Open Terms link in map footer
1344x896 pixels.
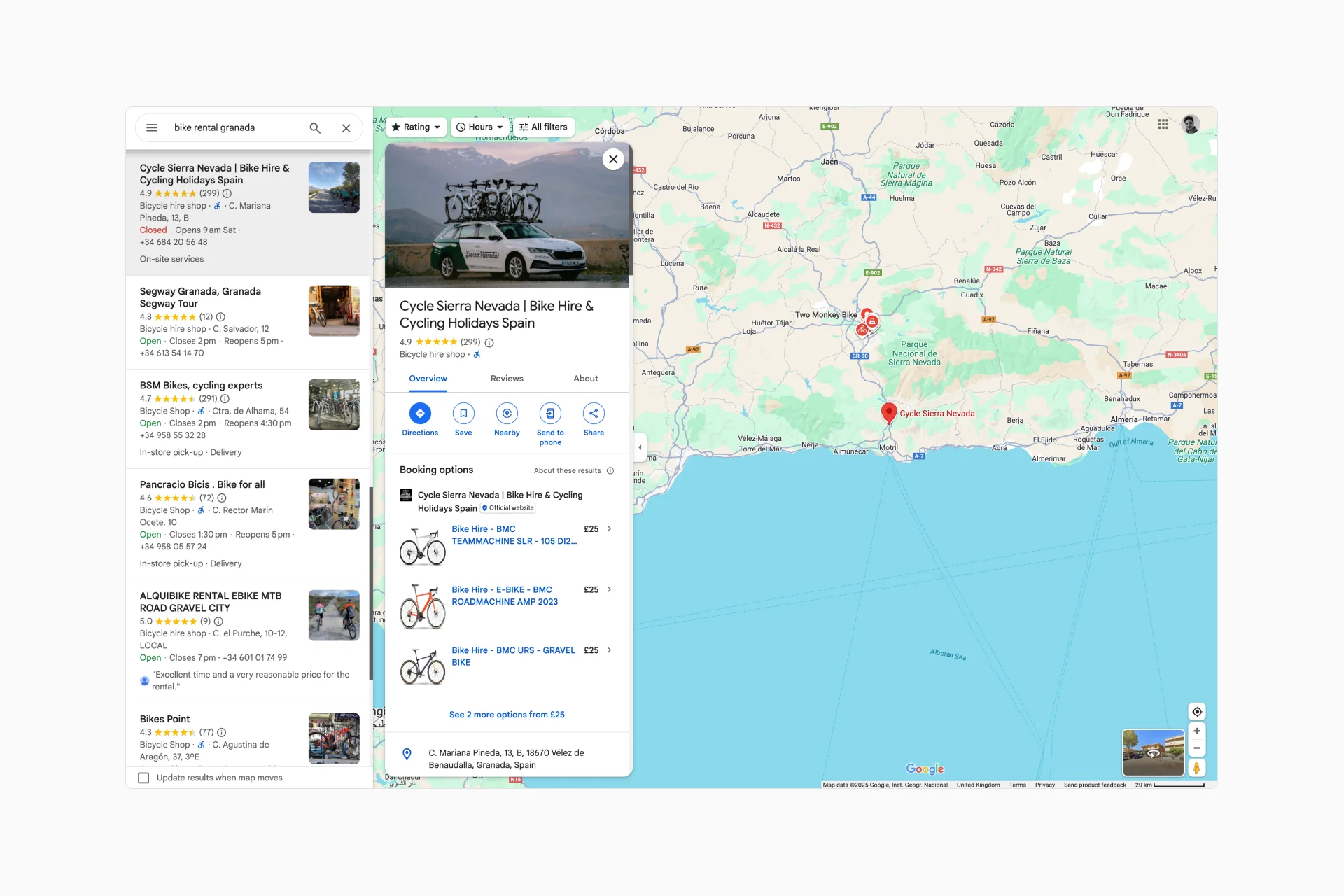[1018, 785]
